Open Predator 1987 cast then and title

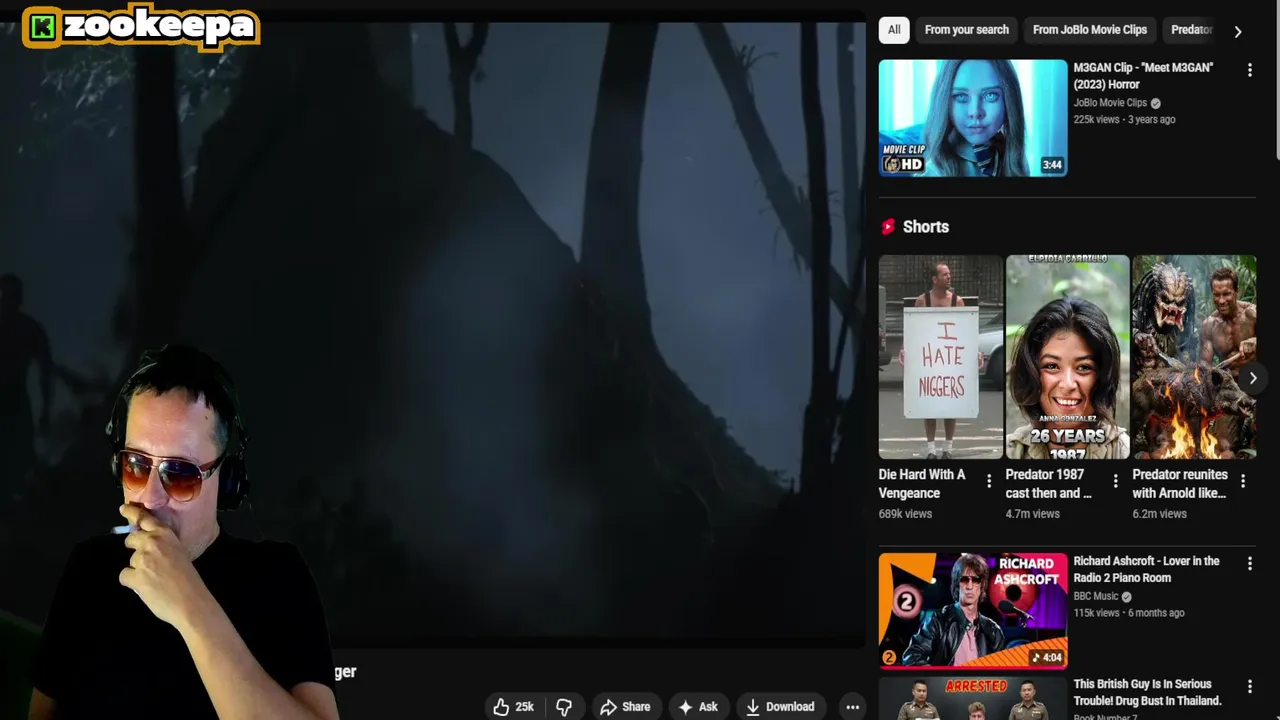tap(1049, 484)
